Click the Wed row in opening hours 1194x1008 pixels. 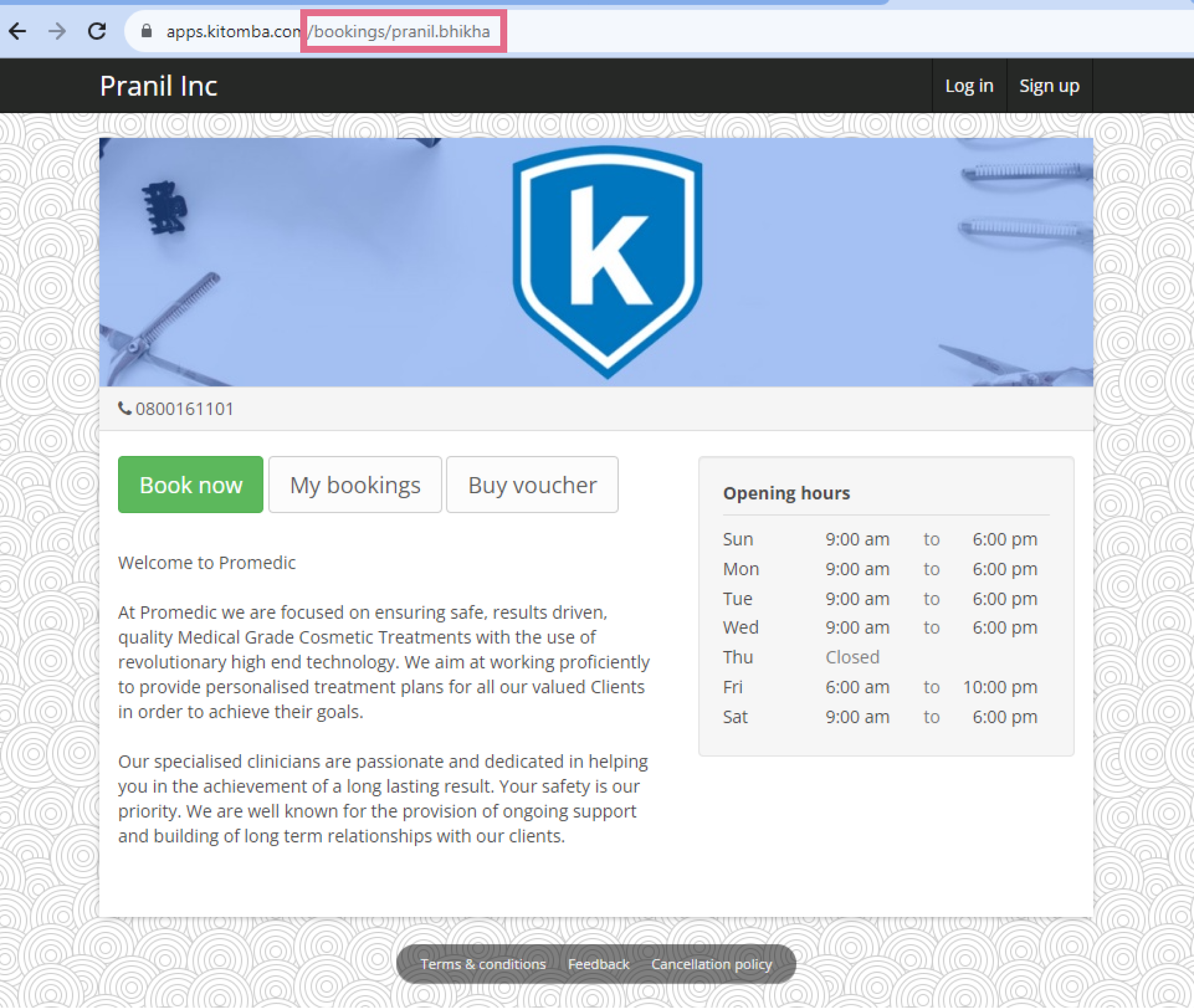click(886, 627)
